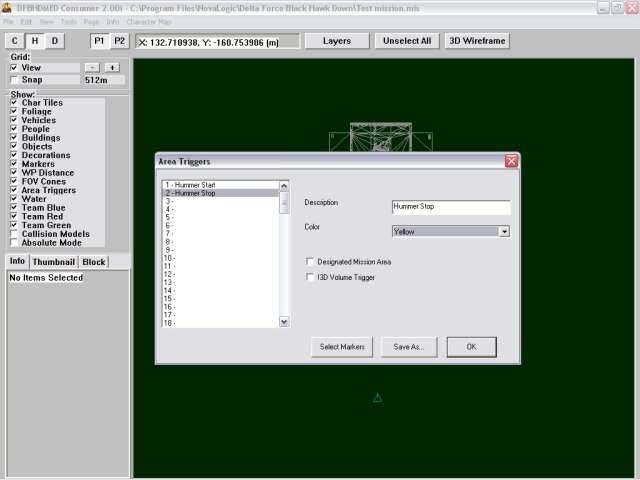The image size is (640, 480).
Task: Click the Select Markers button
Action: (342, 347)
